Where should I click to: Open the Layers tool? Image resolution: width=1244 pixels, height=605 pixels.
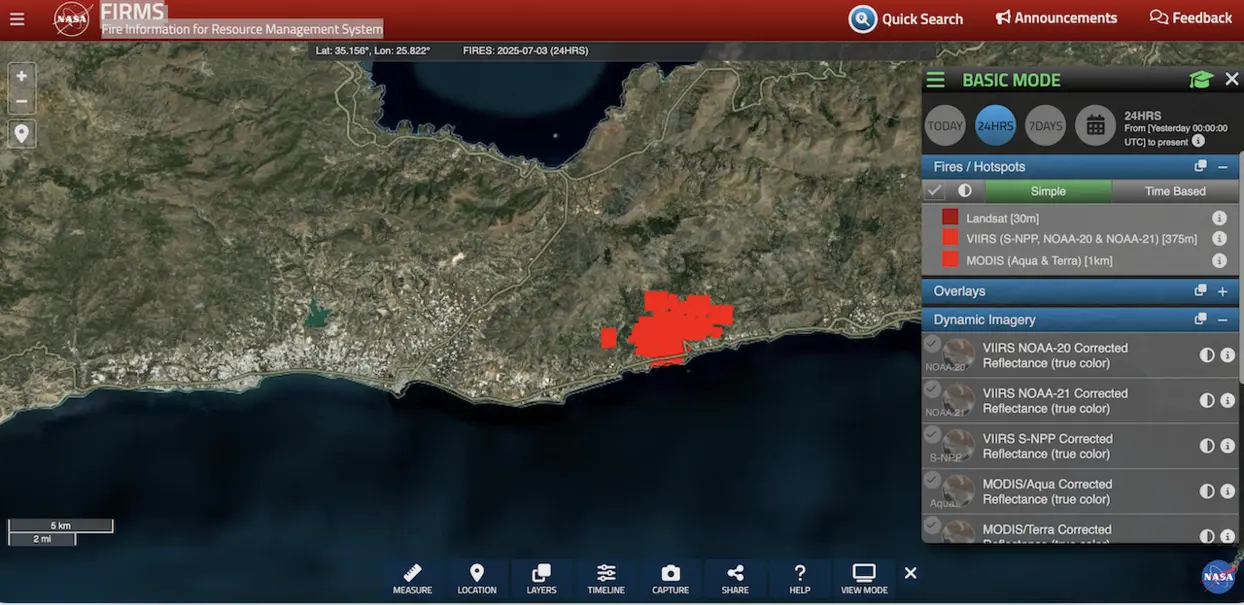[541, 578]
